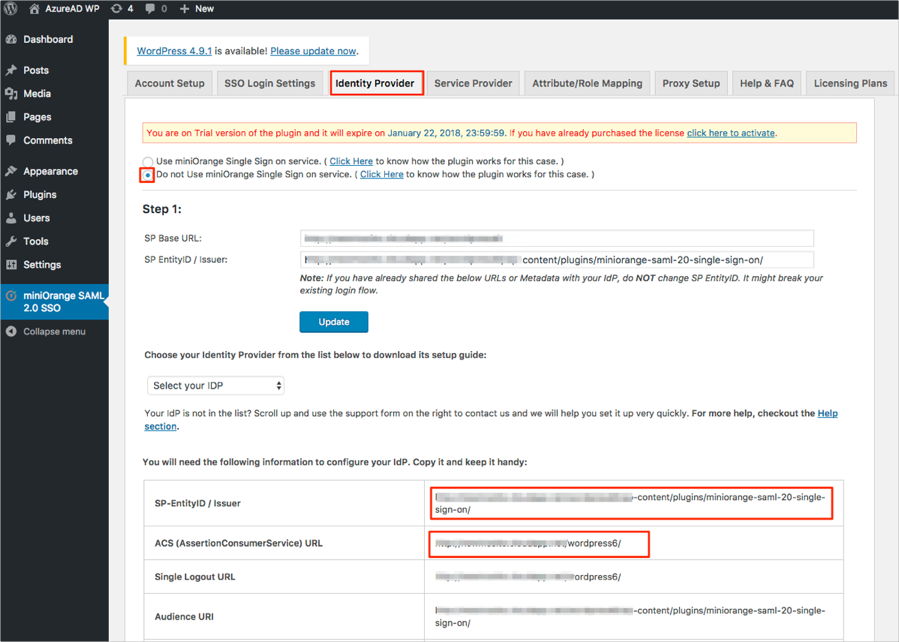Click the SP Base URL input field
The image size is (899, 642).
click(557, 239)
